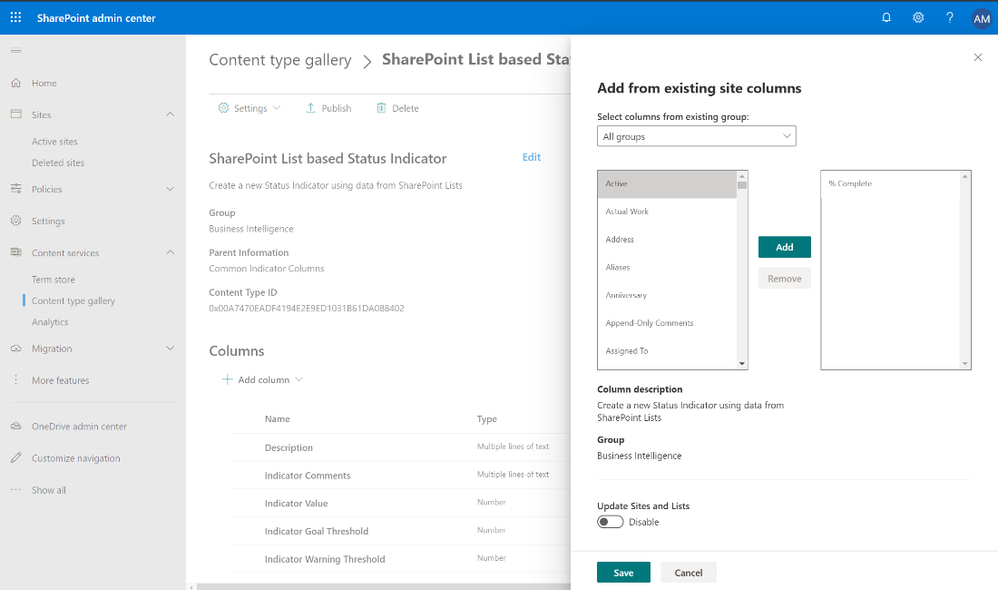Open the Select columns from group dropdown

pyautogui.click(x=696, y=136)
